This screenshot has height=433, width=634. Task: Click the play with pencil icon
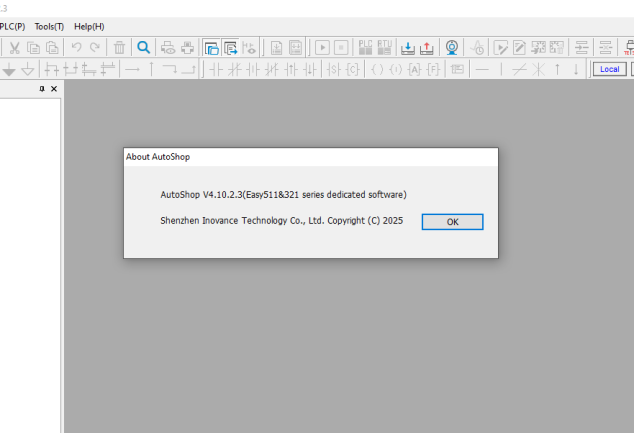pyautogui.click(x=501, y=48)
